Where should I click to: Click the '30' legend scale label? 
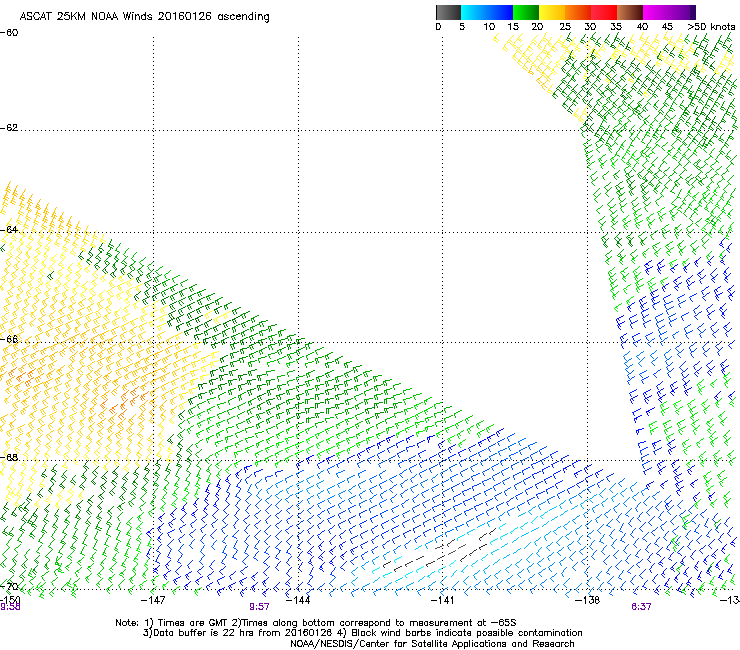click(590, 27)
